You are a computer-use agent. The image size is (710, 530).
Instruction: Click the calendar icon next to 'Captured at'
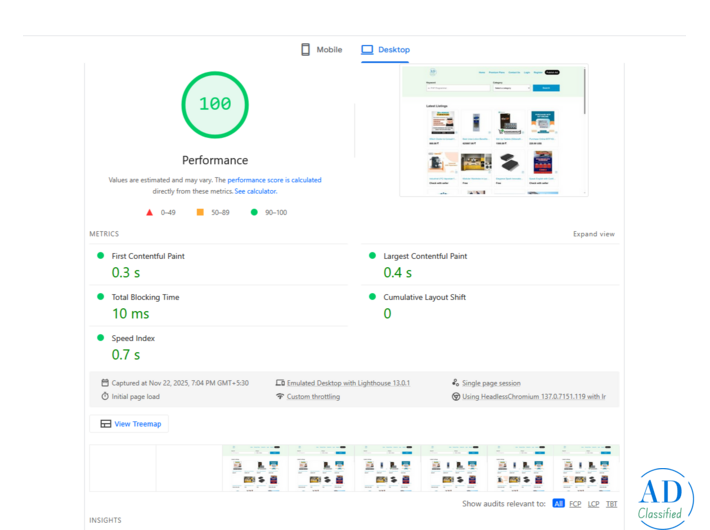(105, 383)
